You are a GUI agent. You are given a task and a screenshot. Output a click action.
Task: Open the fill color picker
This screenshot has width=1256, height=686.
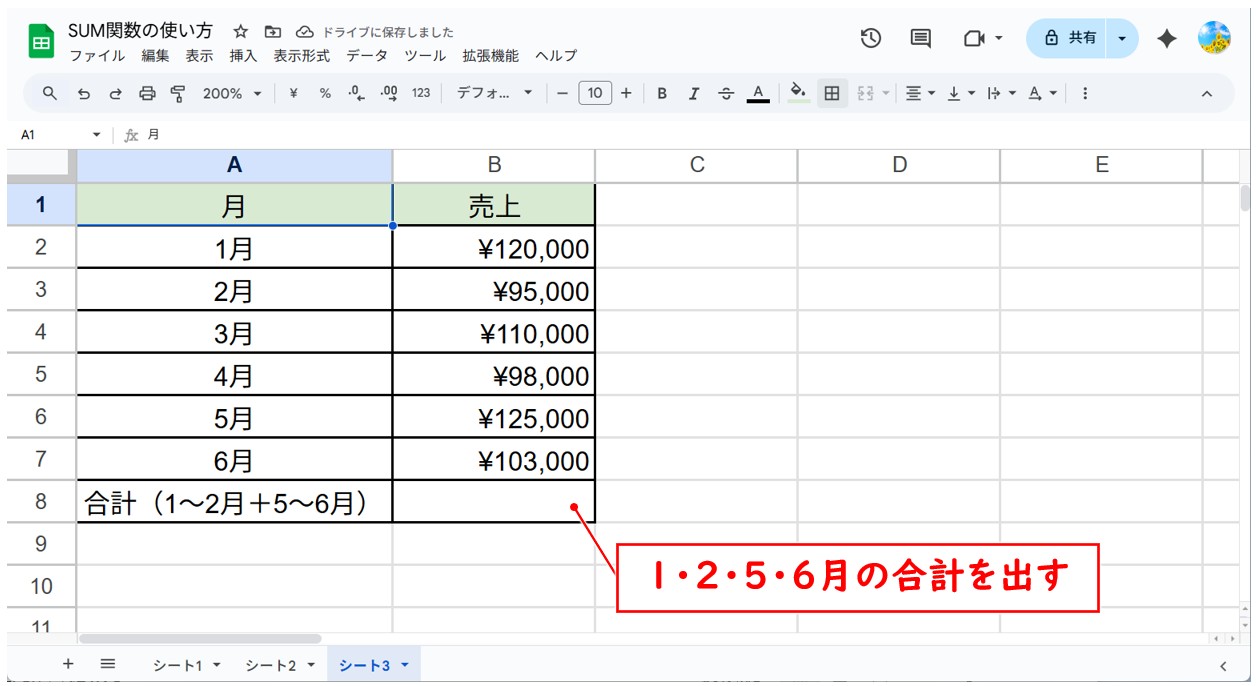798,93
